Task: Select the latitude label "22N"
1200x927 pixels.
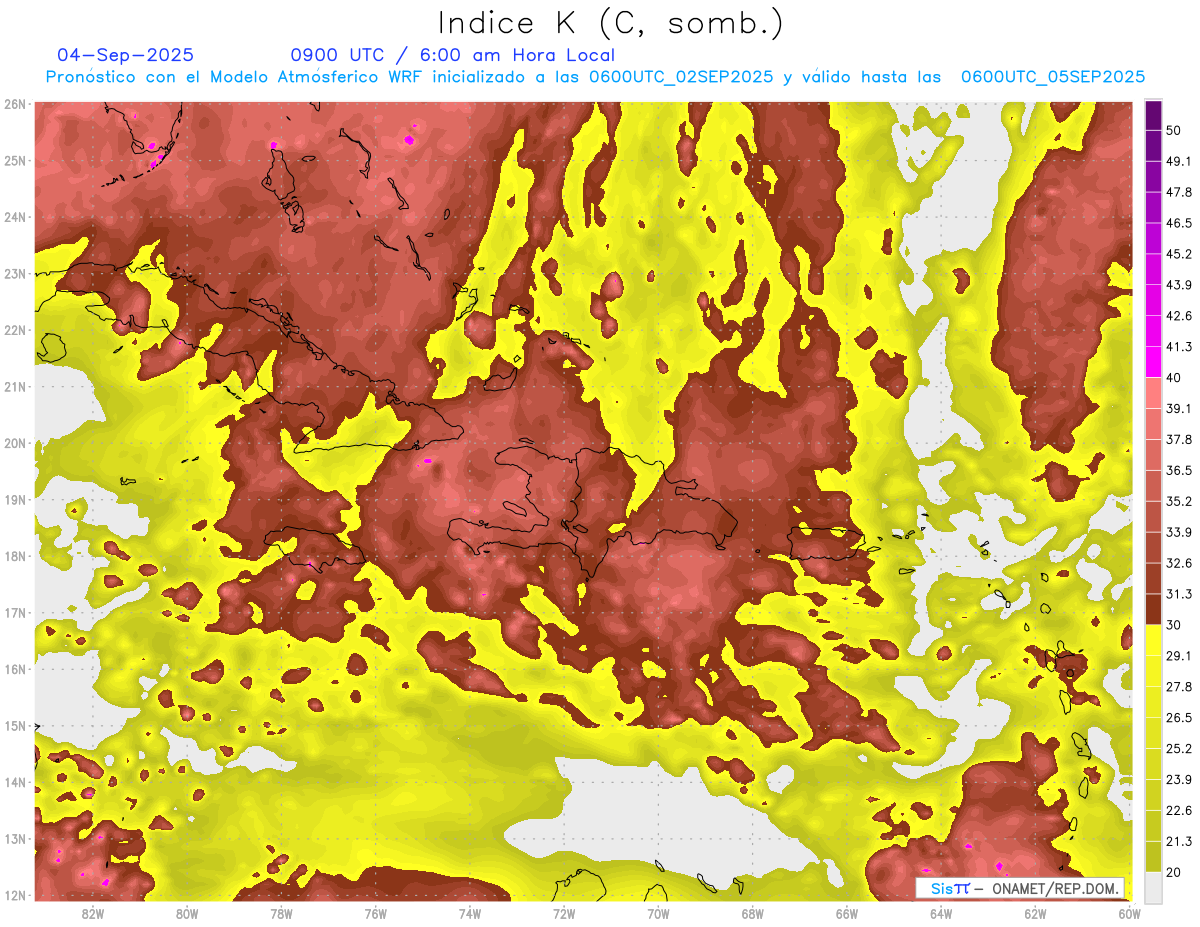Action: (x=14, y=330)
